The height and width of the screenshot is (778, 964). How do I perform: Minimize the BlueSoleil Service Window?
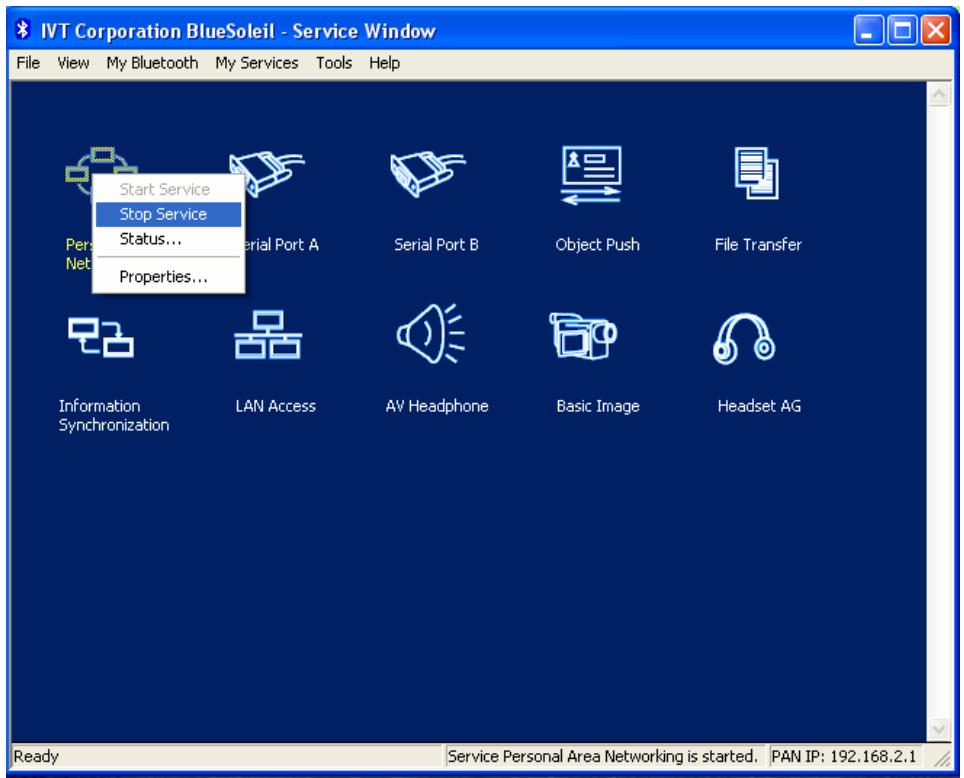(x=869, y=30)
